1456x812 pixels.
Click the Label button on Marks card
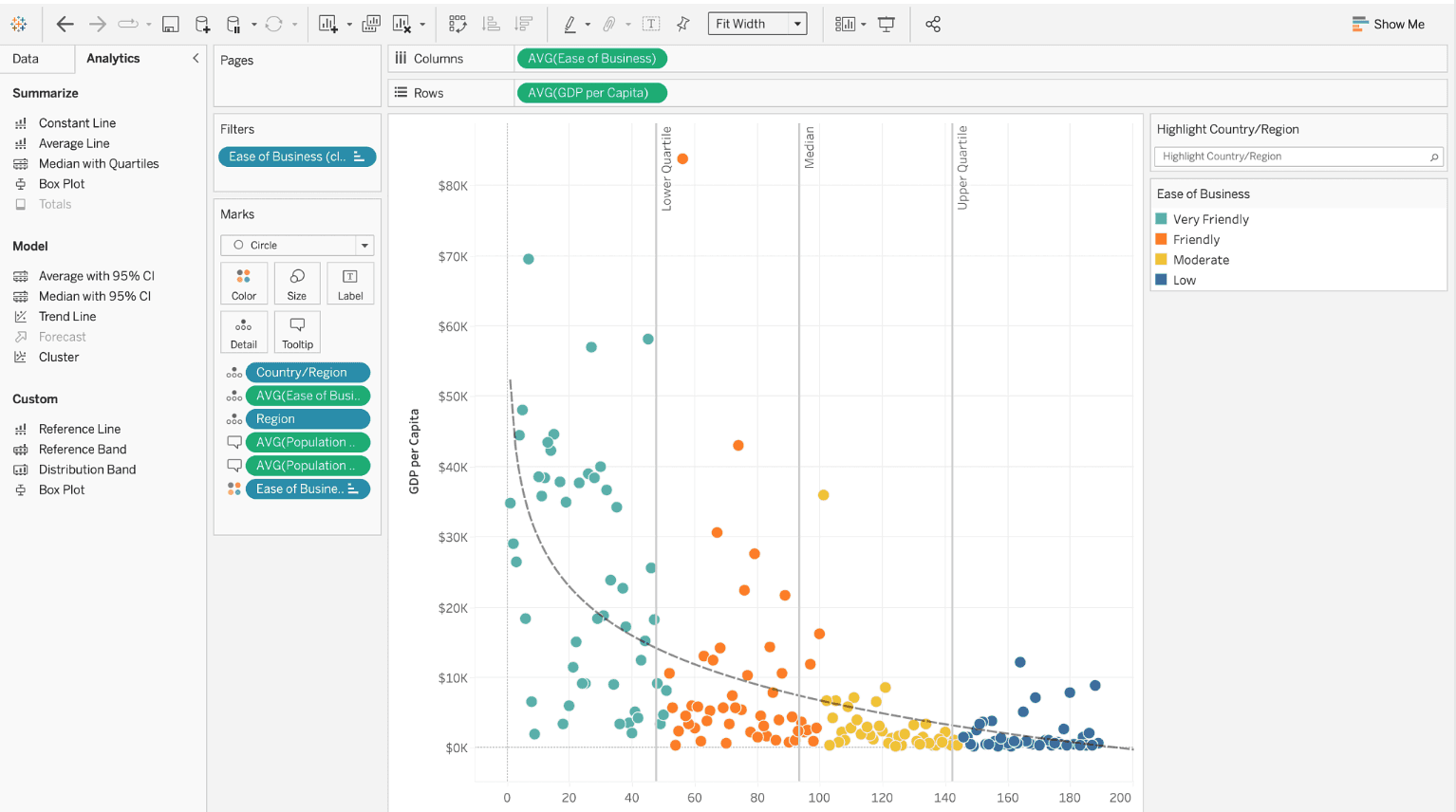pyautogui.click(x=350, y=284)
